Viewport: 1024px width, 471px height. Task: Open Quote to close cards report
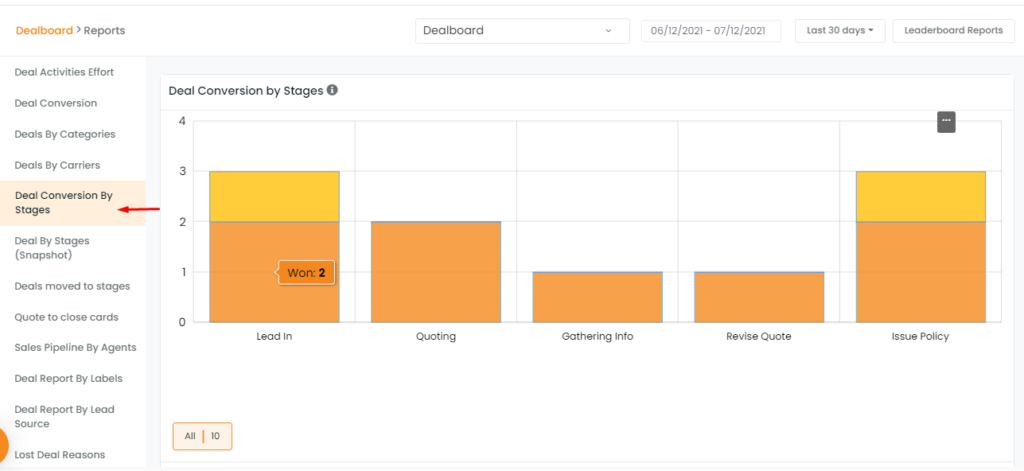tap(67, 317)
